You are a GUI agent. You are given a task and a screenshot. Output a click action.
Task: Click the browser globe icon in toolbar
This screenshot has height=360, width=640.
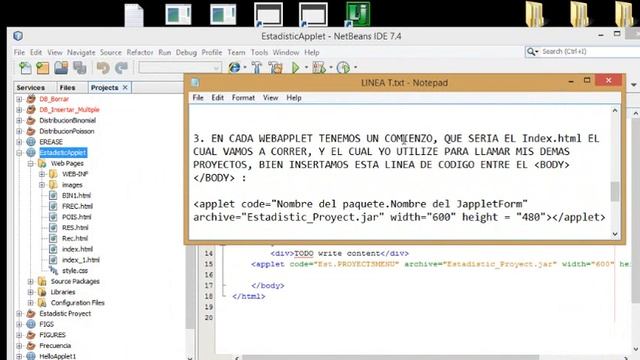pyautogui.click(x=234, y=67)
